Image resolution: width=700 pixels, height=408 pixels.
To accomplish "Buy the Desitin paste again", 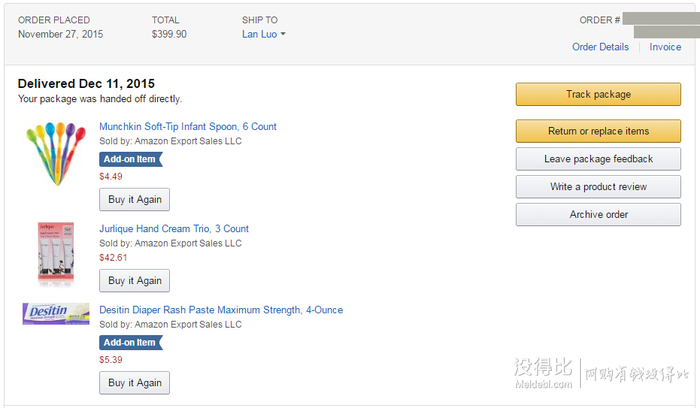I will coord(134,383).
